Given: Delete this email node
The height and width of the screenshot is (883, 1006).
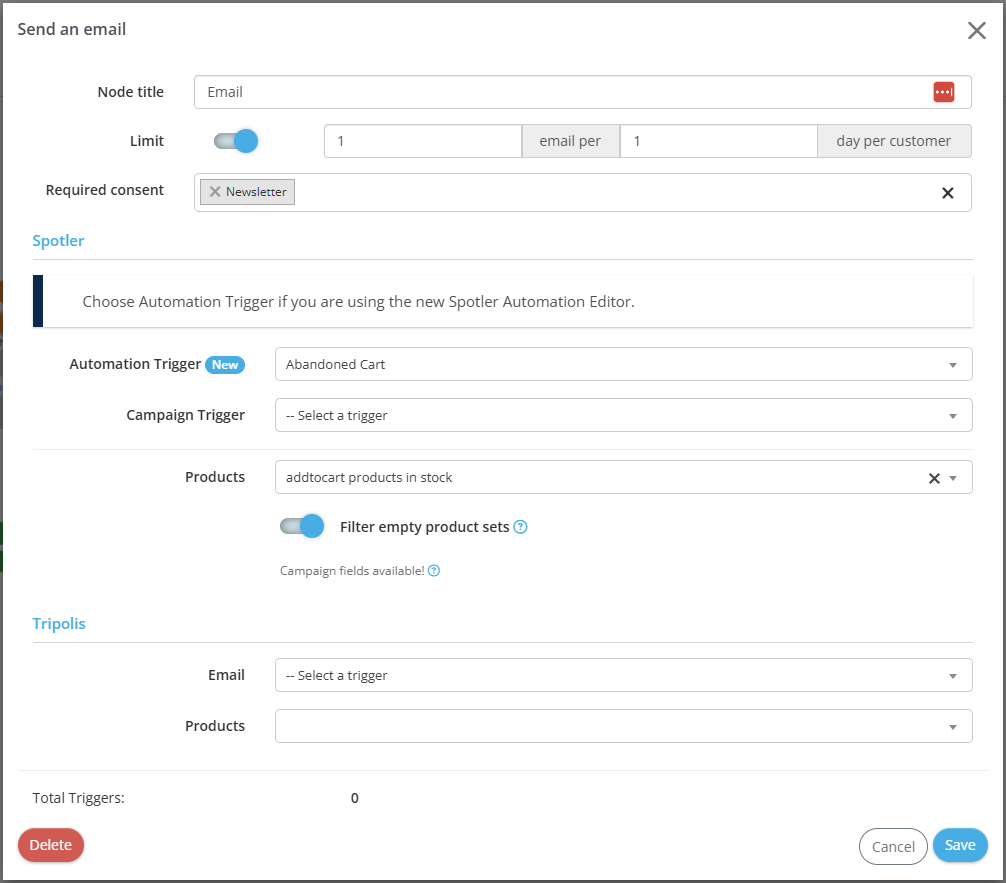Looking at the screenshot, I should [51, 845].
